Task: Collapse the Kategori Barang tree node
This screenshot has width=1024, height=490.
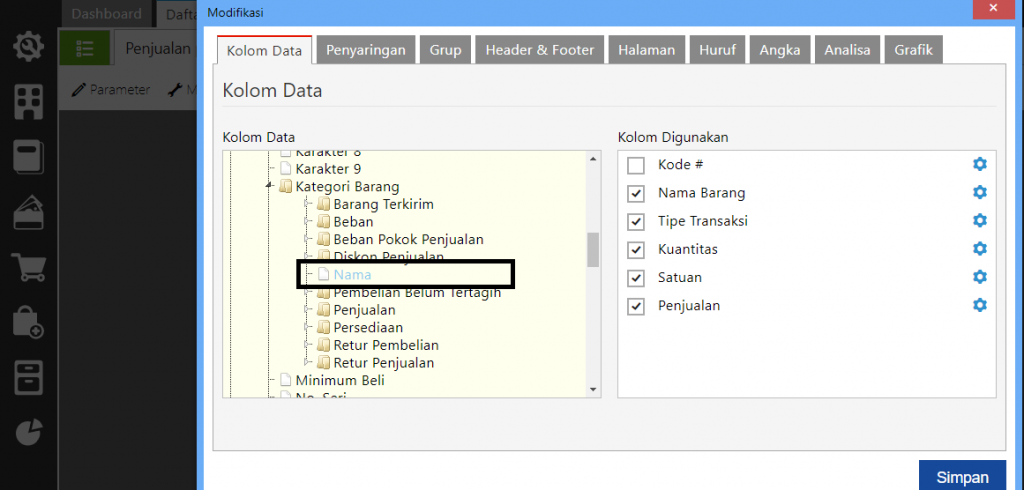Action: 269,187
